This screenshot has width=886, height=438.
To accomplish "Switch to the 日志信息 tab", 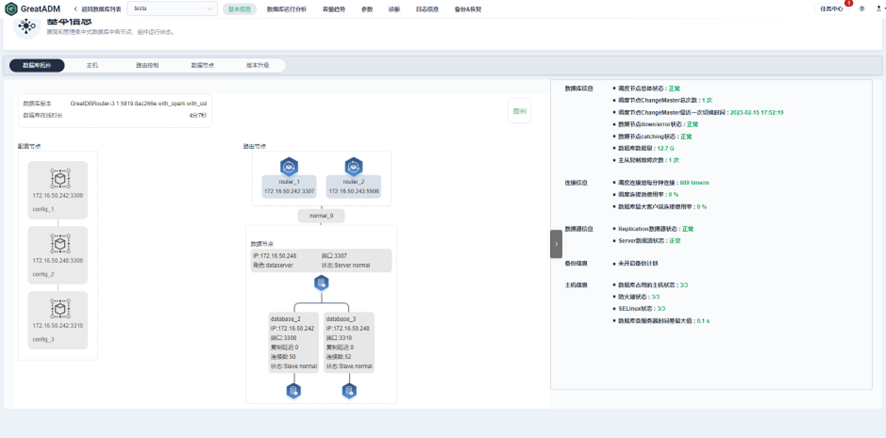I will coord(428,9).
